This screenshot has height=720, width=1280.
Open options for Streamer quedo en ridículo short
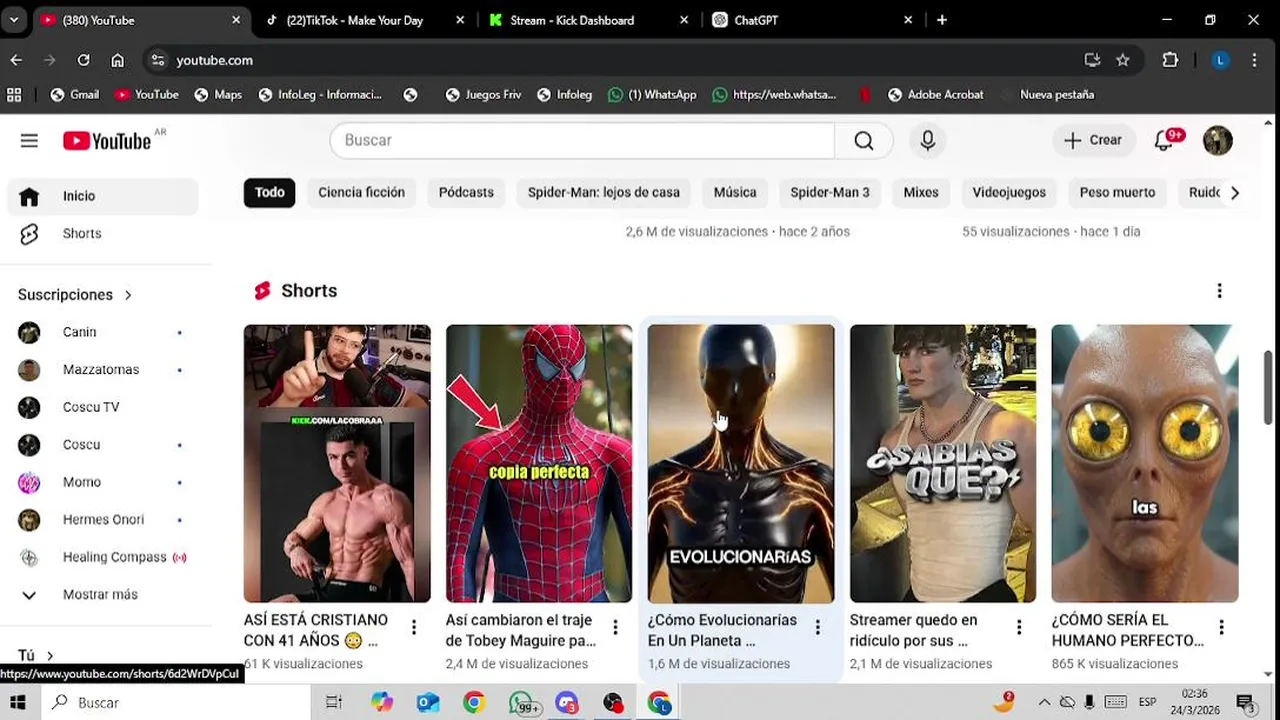[x=1019, y=627]
